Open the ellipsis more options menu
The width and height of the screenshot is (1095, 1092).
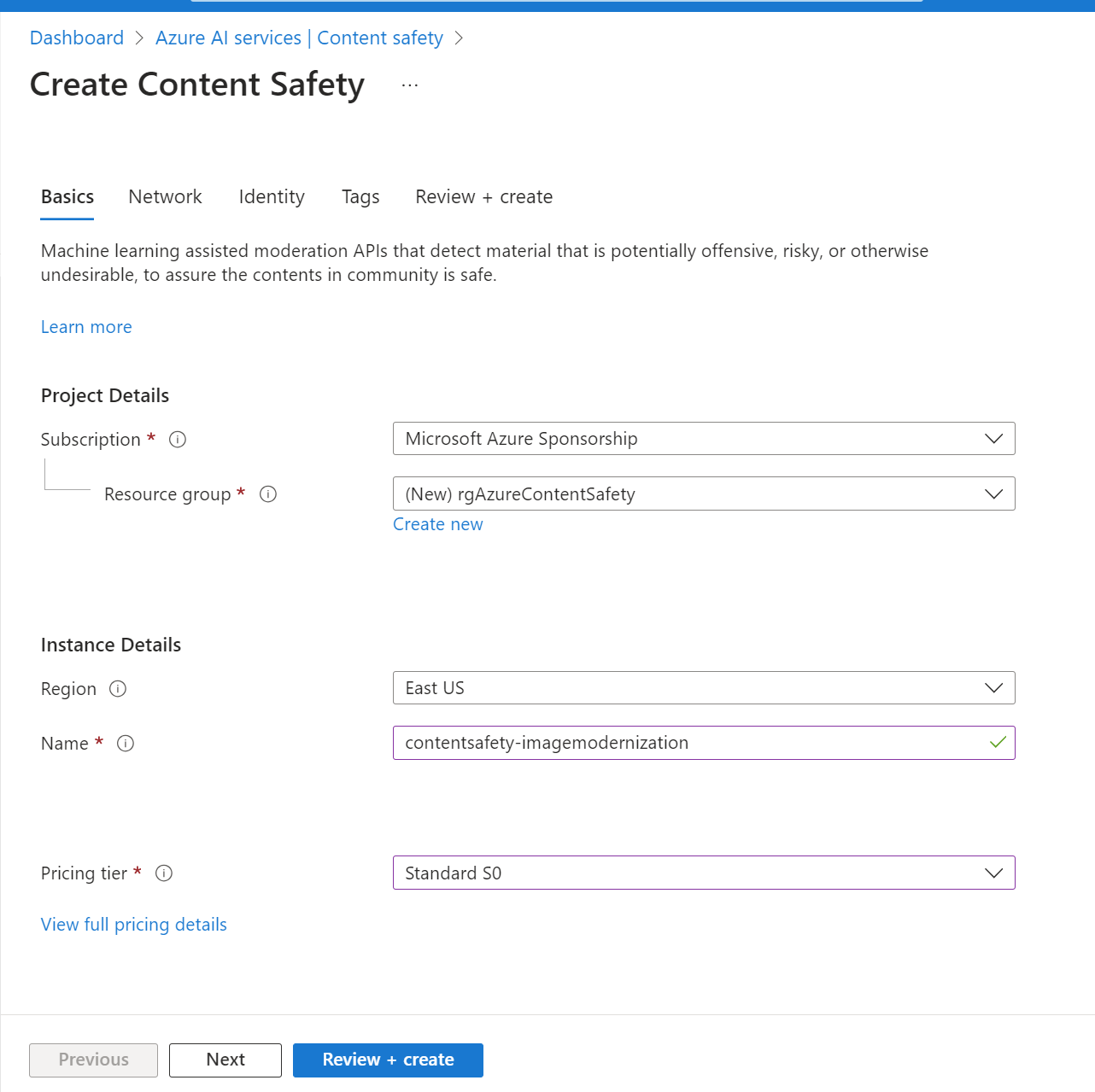click(x=410, y=85)
